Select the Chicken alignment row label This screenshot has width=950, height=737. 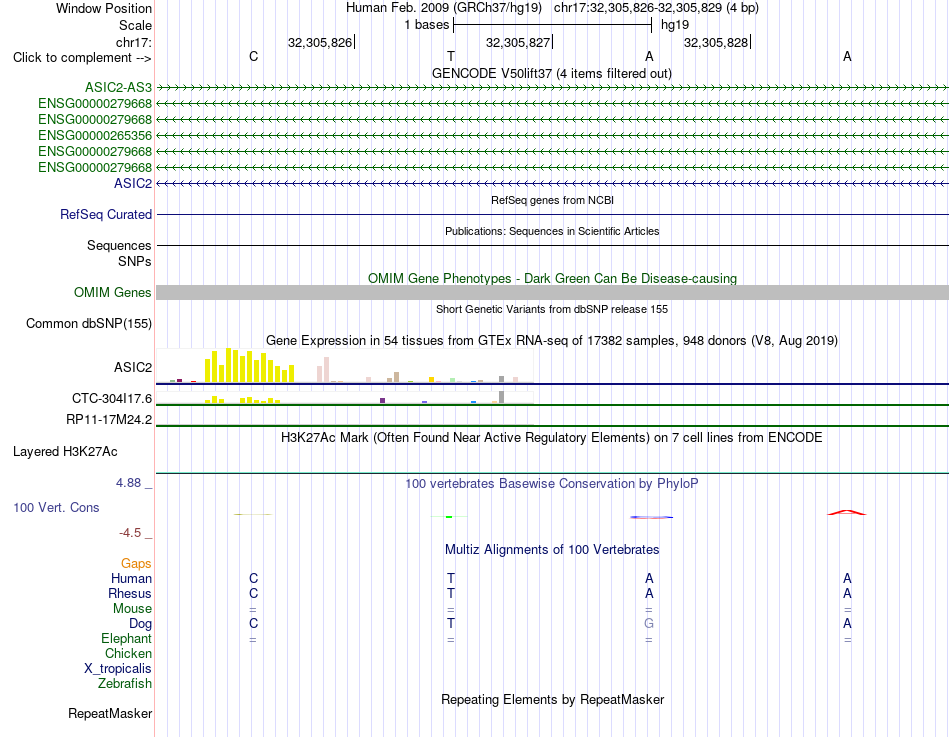point(128,654)
